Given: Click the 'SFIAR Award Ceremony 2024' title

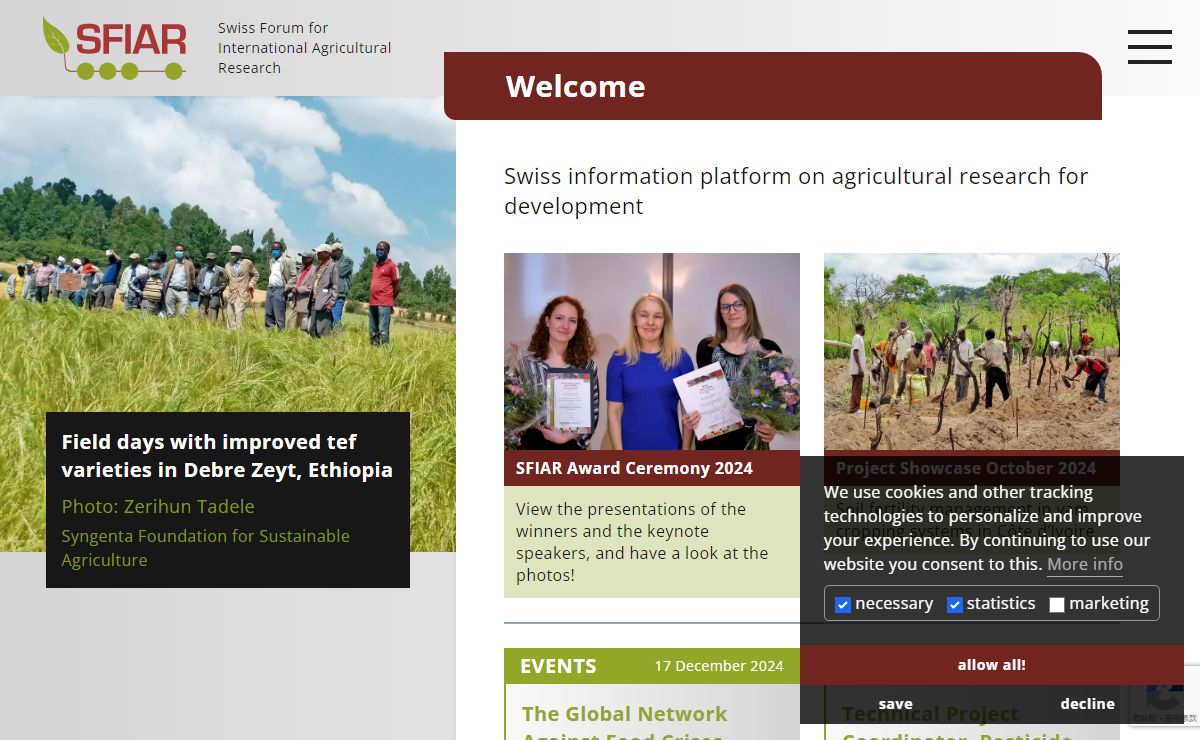Looking at the screenshot, I should click(634, 468).
